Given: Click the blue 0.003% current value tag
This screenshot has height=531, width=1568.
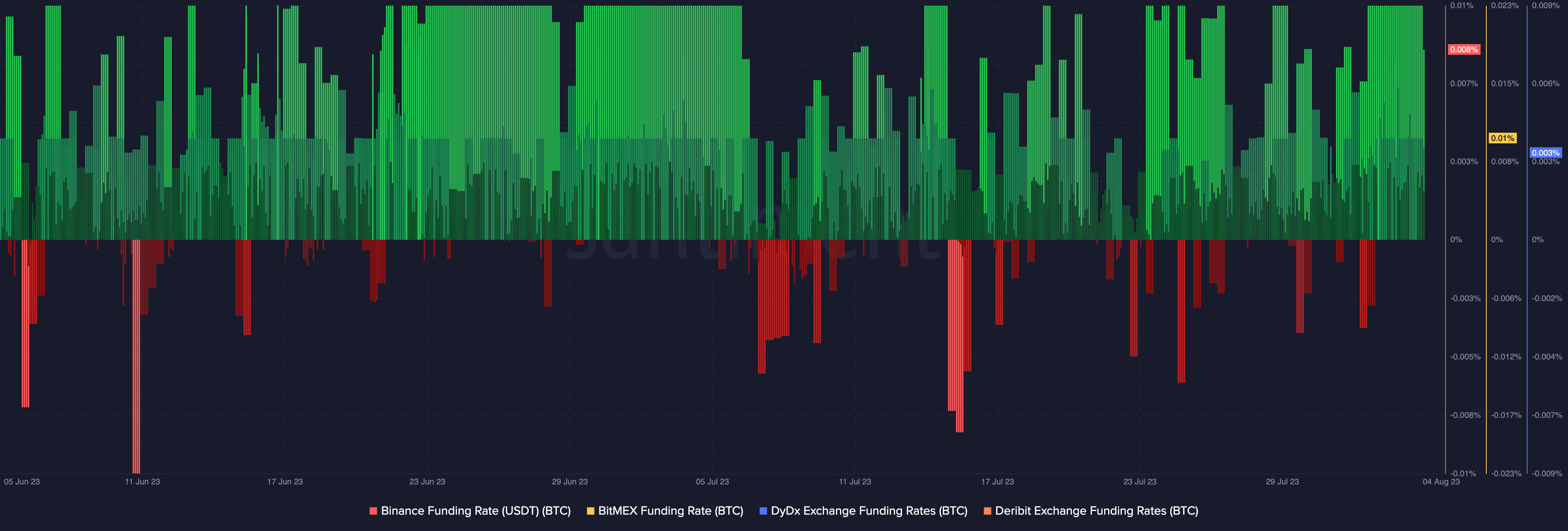Looking at the screenshot, I should (1546, 153).
